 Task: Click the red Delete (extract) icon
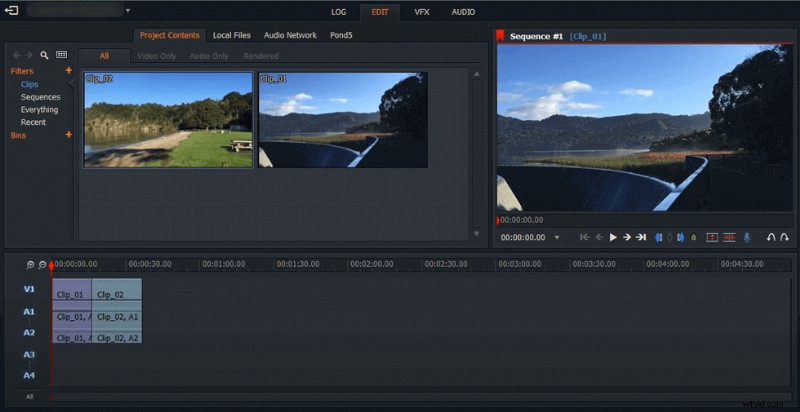click(729, 237)
